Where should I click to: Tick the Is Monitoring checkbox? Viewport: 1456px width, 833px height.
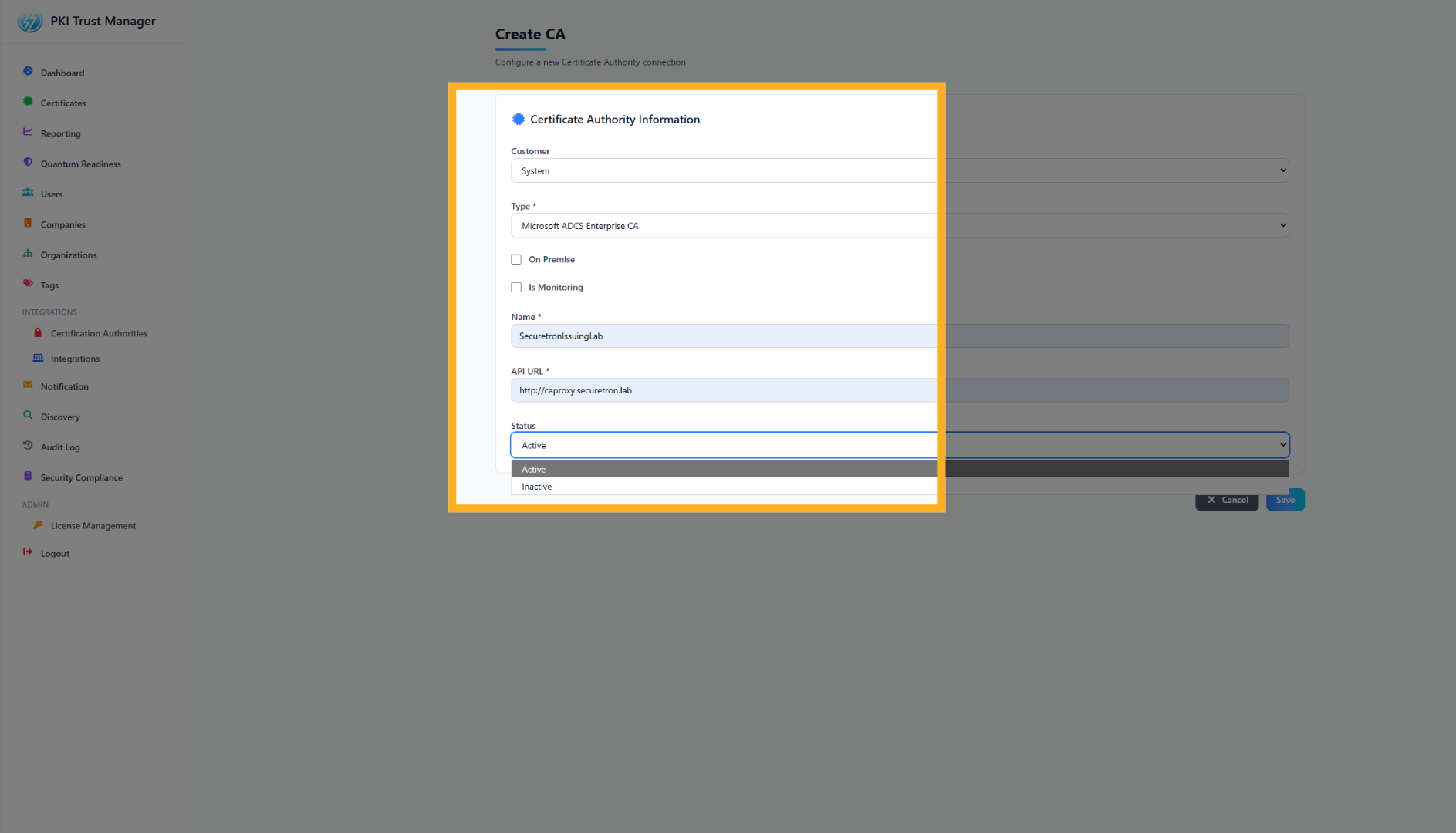(x=516, y=288)
